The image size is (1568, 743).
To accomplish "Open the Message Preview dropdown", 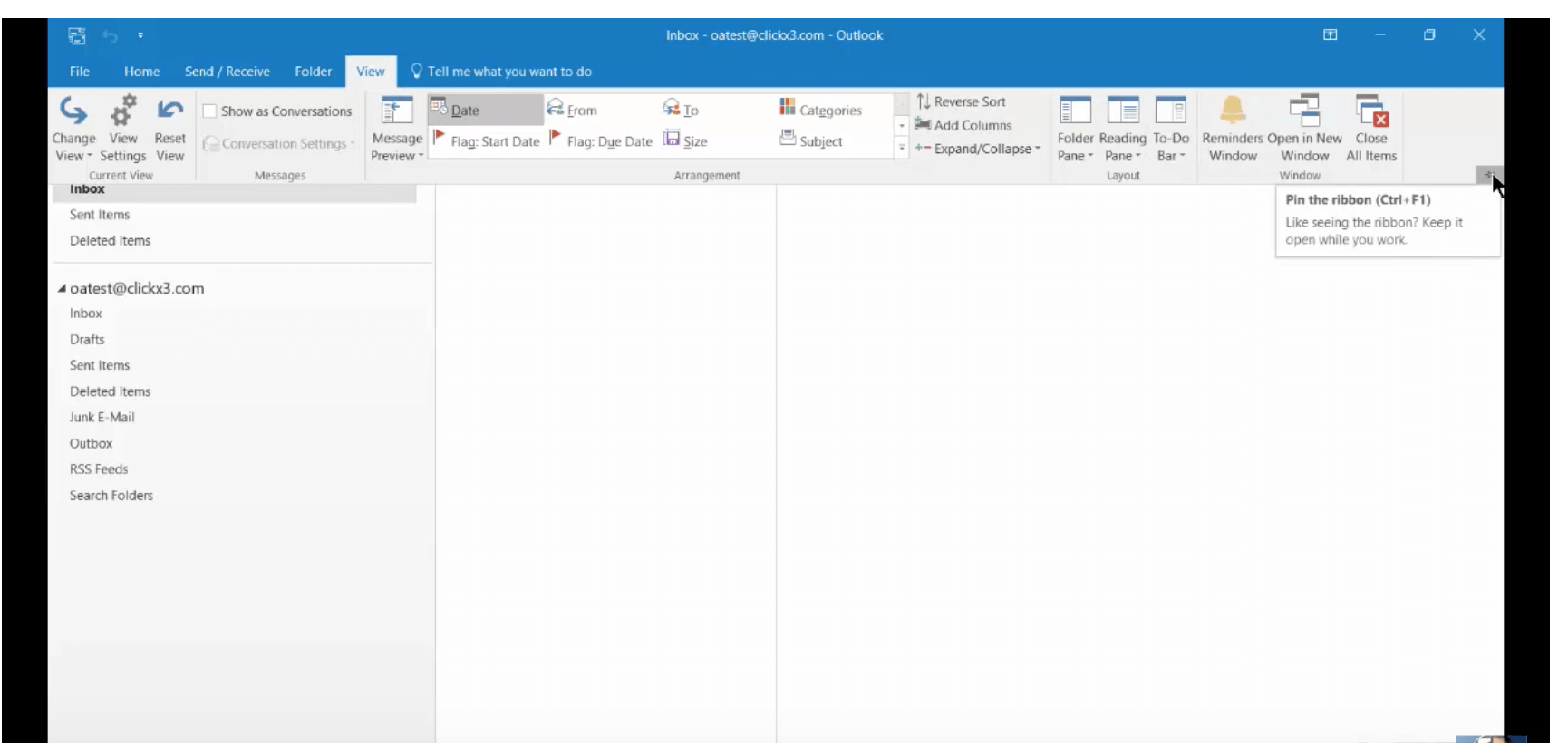I will [396, 129].
